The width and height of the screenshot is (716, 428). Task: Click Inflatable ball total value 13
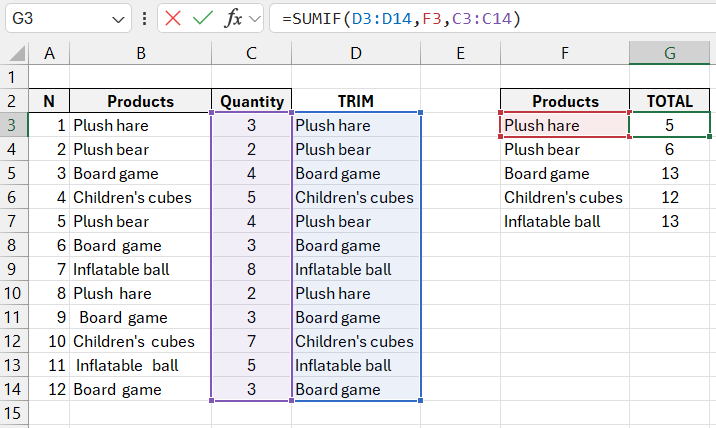pyautogui.click(x=669, y=221)
